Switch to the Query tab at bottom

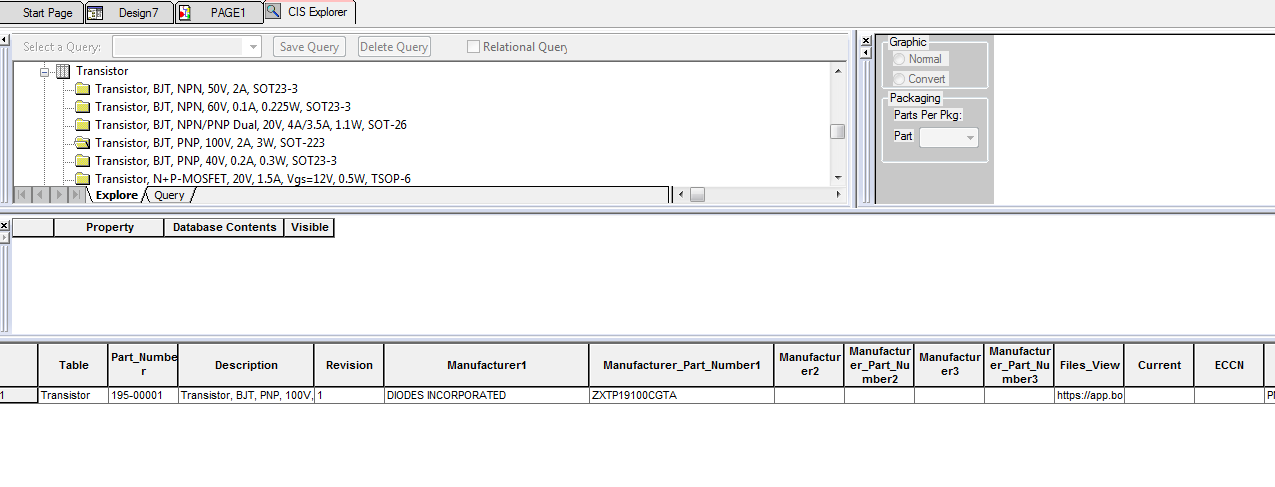pyautogui.click(x=169, y=195)
